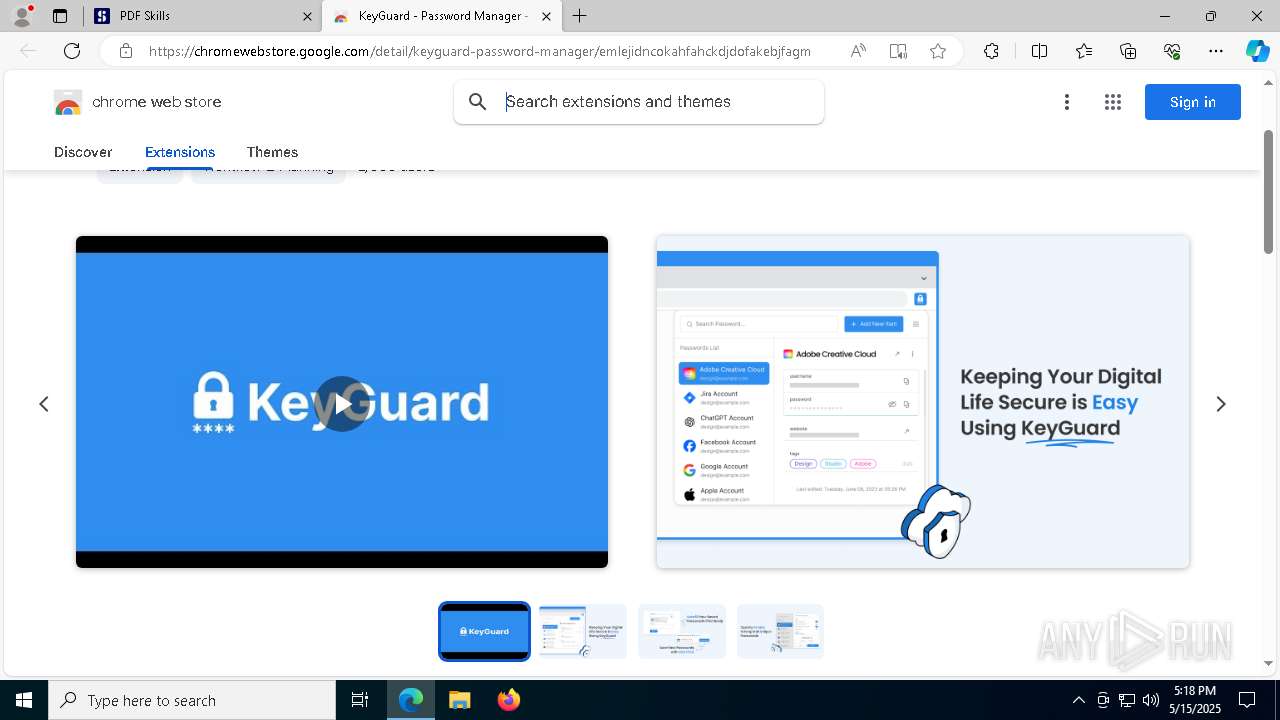Screen dimensions: 1280x720
Task: Click the search magnifier icon
Action: pyautogui.click(x=478, y=102)
